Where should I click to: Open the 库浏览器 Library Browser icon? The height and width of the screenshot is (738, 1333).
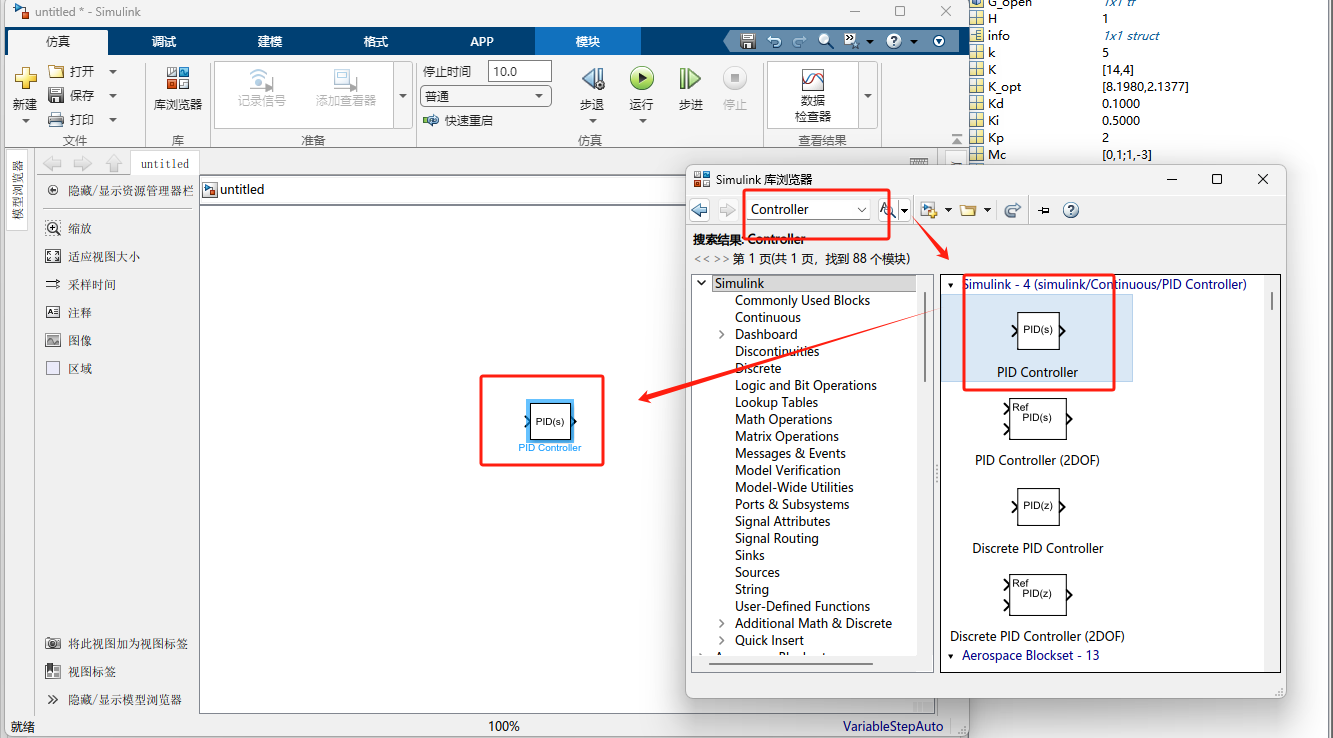tap(178, 78)
